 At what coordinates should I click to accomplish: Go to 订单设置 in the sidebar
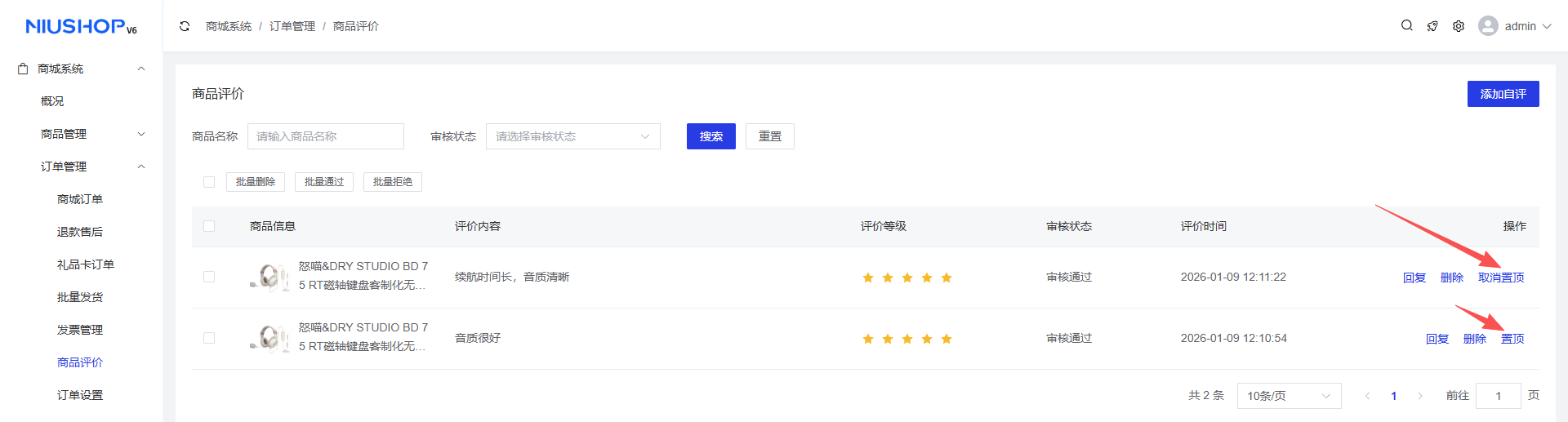coord(80,395)
